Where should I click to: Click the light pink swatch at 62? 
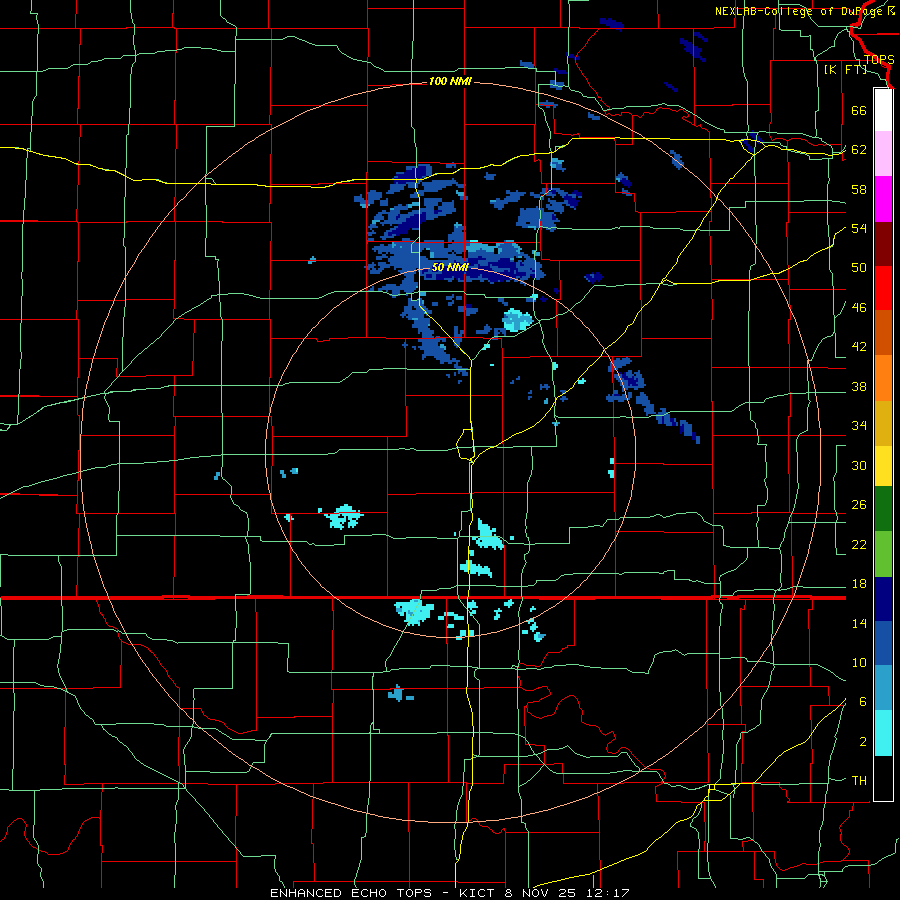(883, 154)
